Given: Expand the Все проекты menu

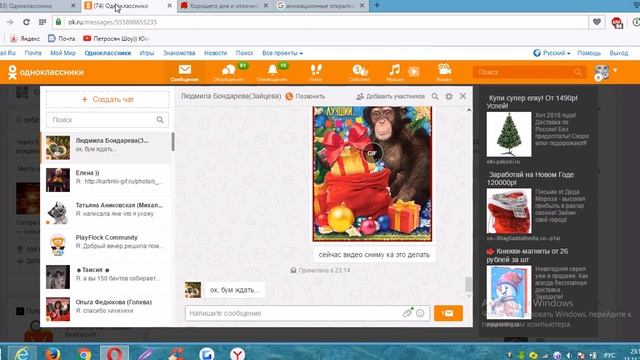Looking at the screenshot, I should tap(282, 53).
